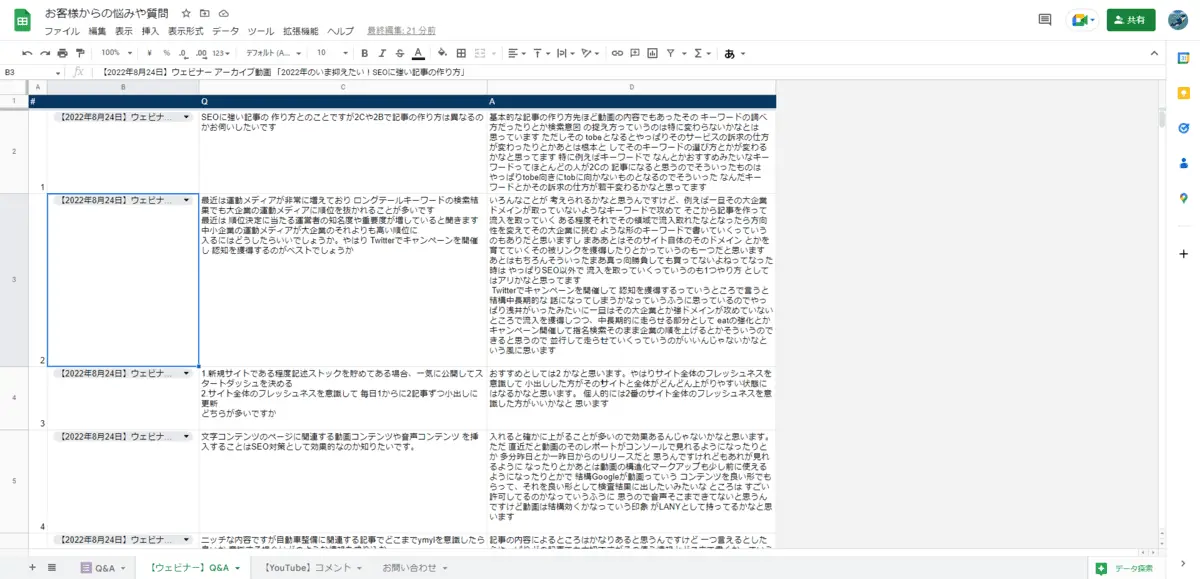Open the text color picker
This screenshot has height=579, width=1200.
[x=417, y=53]
